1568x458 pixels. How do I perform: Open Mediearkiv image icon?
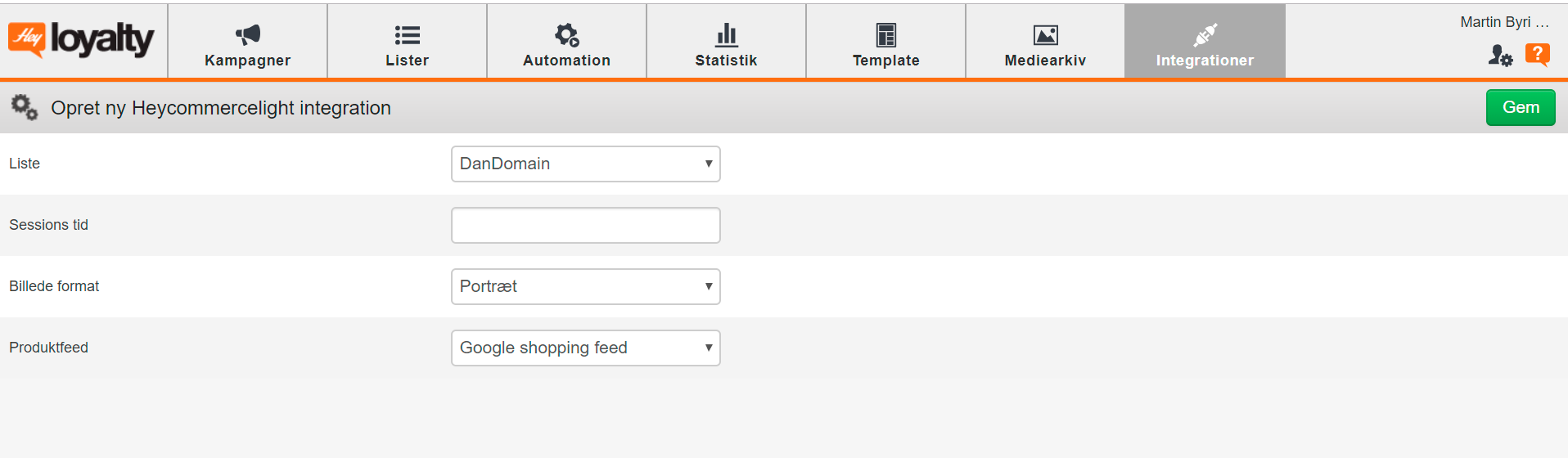point(1045,34)
